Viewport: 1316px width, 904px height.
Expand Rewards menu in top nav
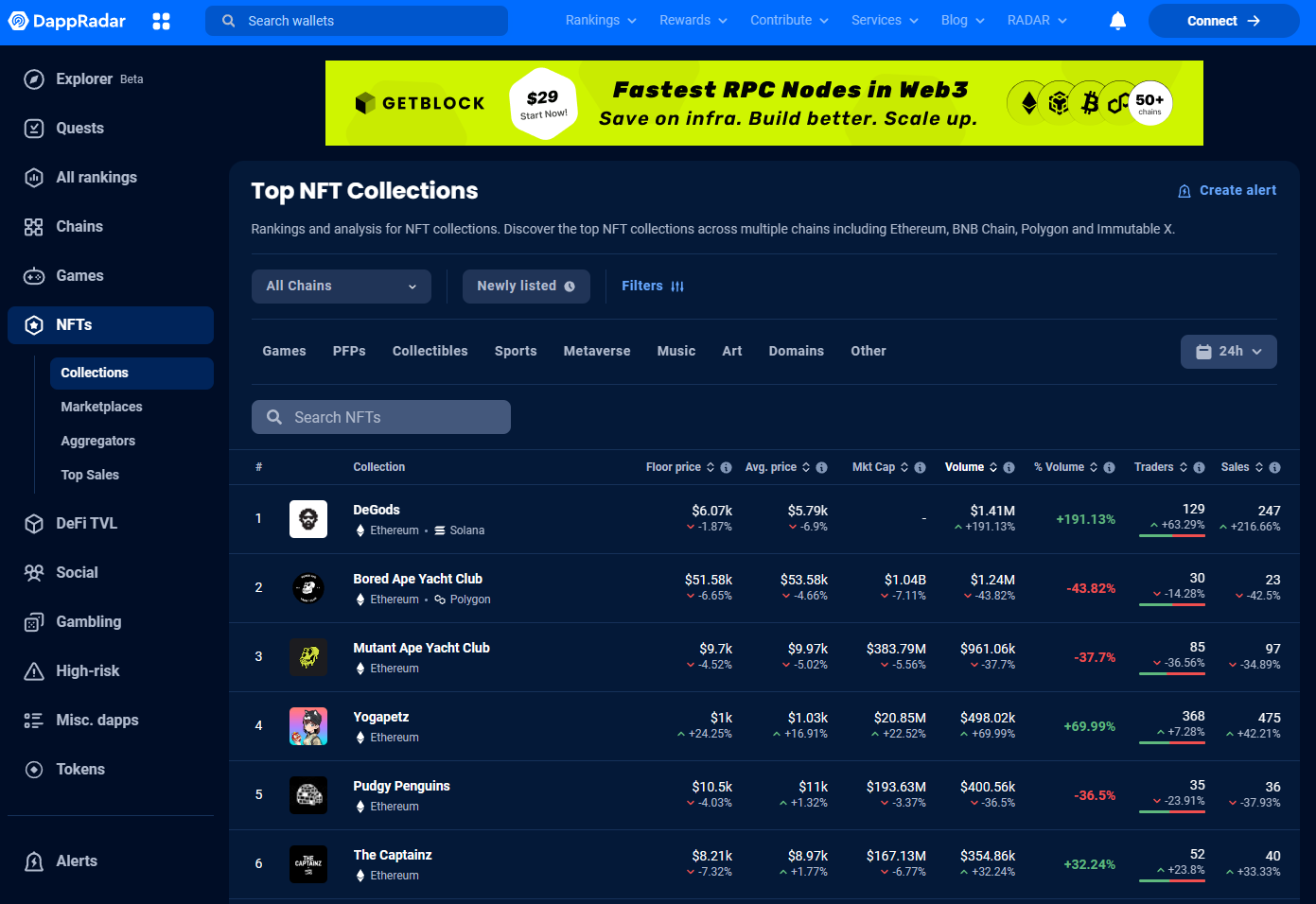(x=693, y=20)
